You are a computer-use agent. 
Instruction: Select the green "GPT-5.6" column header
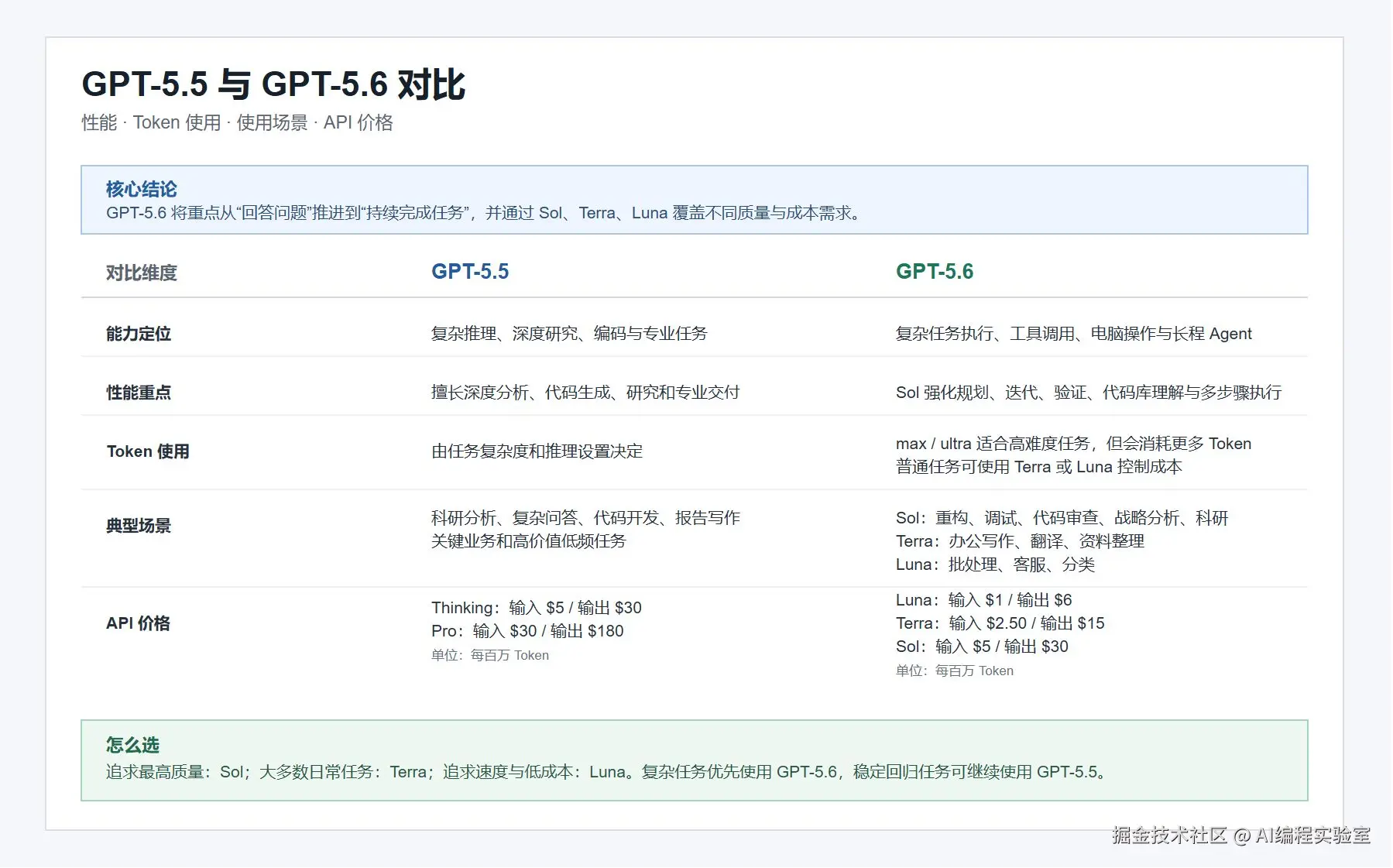(935, 271)
